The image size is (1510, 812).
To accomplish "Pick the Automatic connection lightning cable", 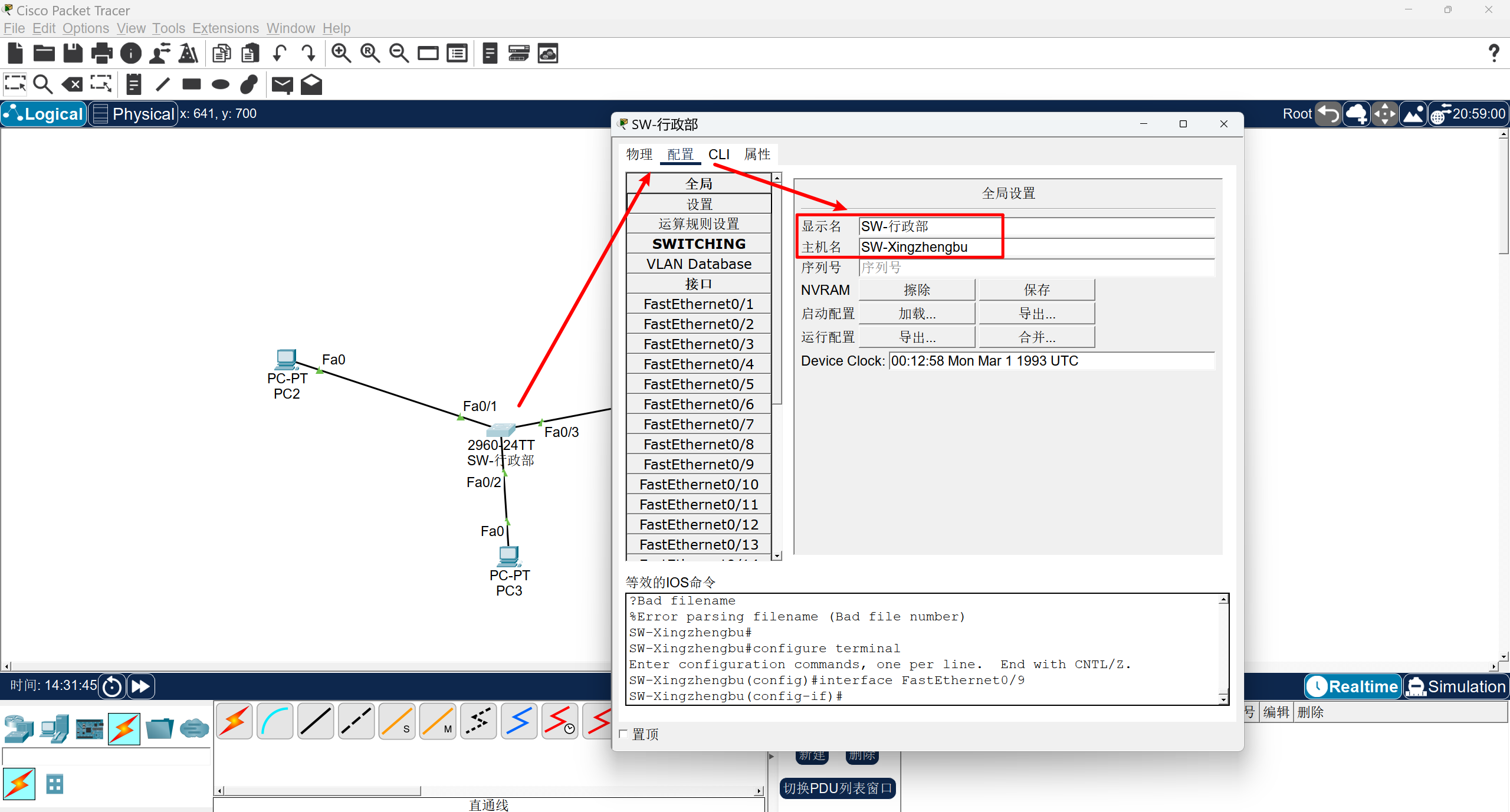I will [x=235, y=721].
